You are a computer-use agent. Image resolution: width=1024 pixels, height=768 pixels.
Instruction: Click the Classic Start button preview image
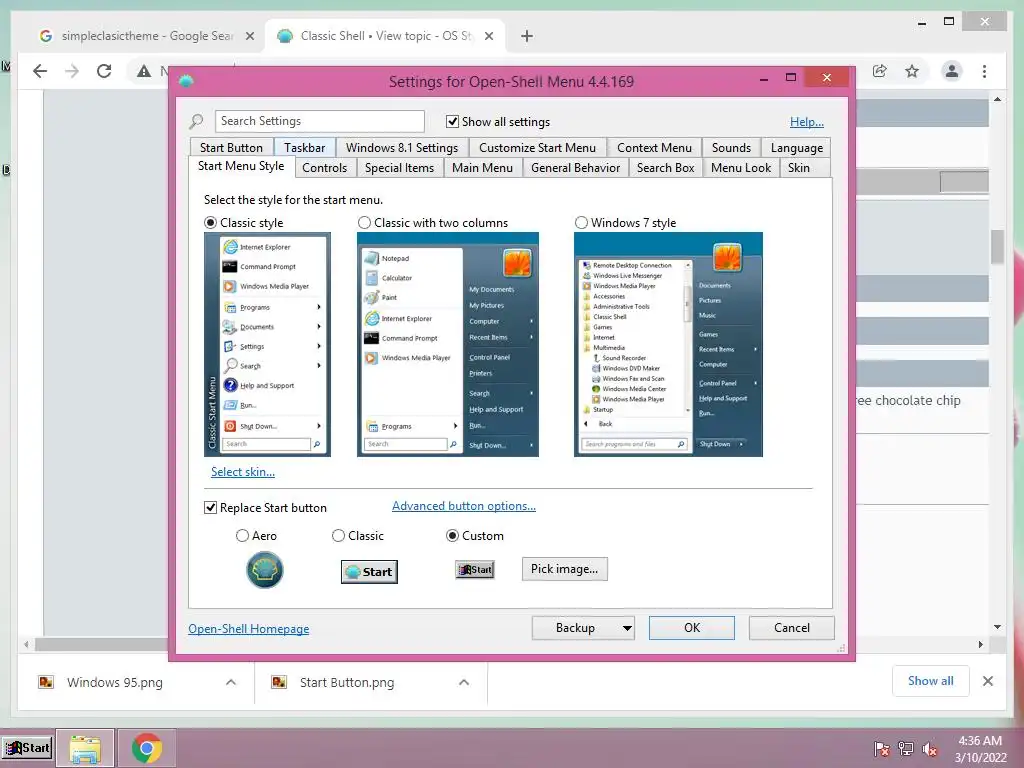(370, 571)
